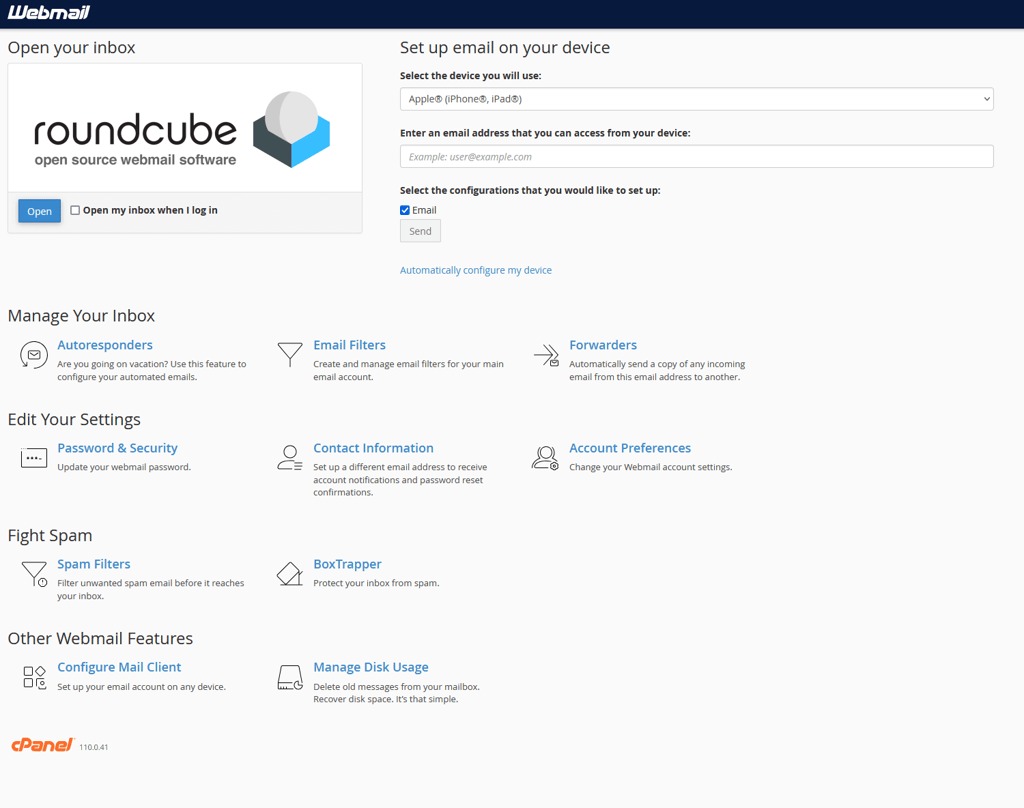The image size is (1024, 808).
Task: Click the 'Other Webmail Features' heading
Action: [101, 638]
